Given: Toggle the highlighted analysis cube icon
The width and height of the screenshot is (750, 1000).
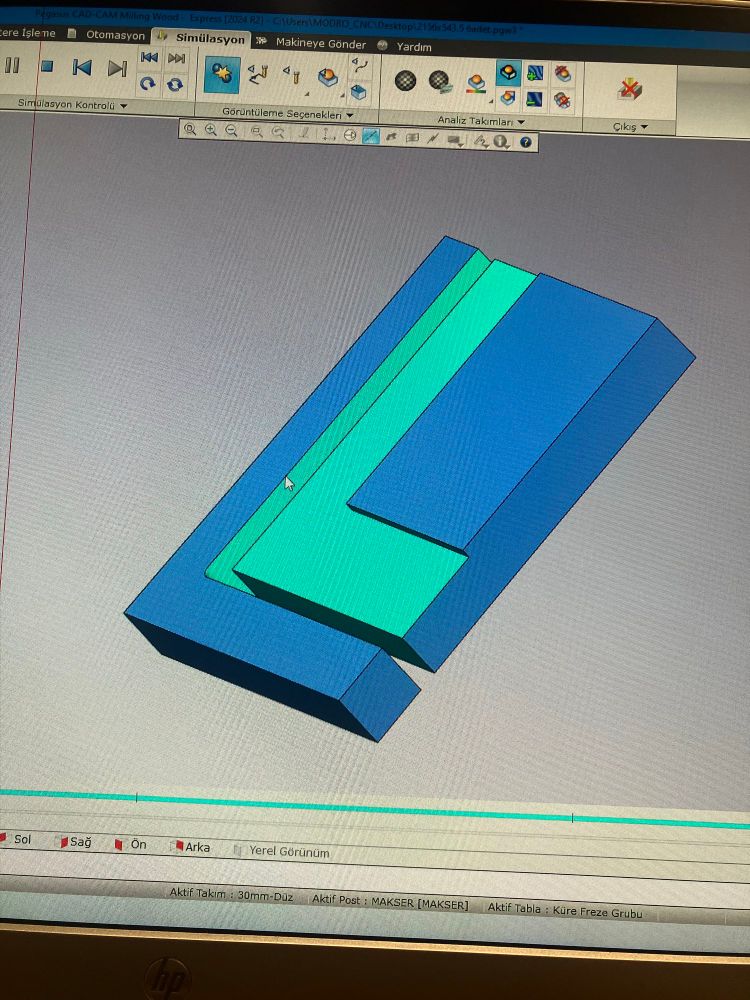Looking at the screenshot, I should tap(508, 73).
